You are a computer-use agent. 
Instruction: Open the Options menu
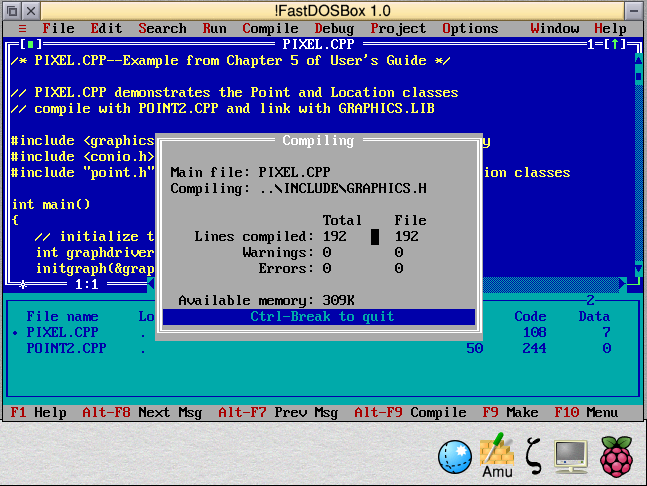pyautogui.click(x=470, y=28)
